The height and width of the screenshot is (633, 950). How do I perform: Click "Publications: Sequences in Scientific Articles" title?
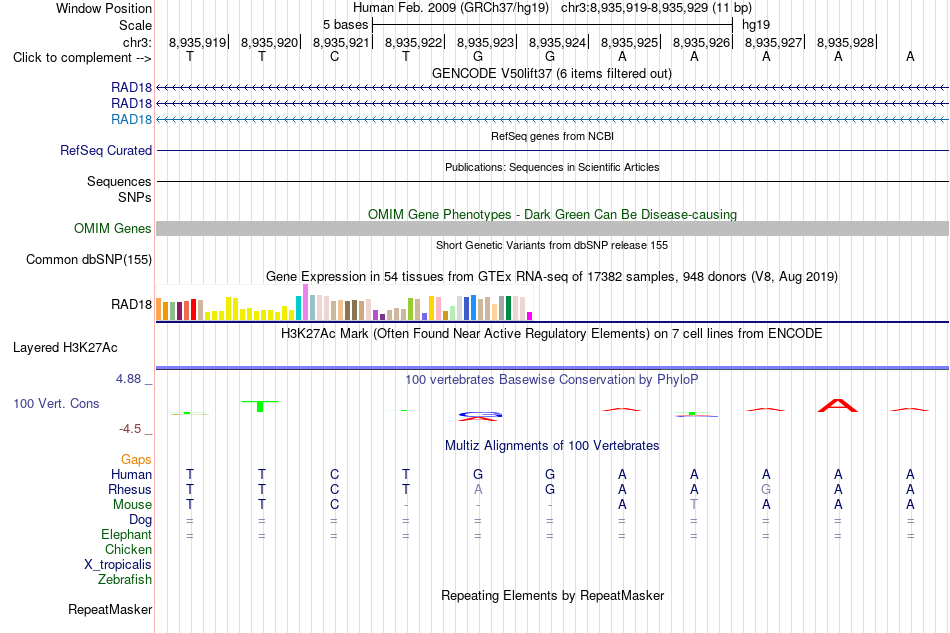point(552,167)
